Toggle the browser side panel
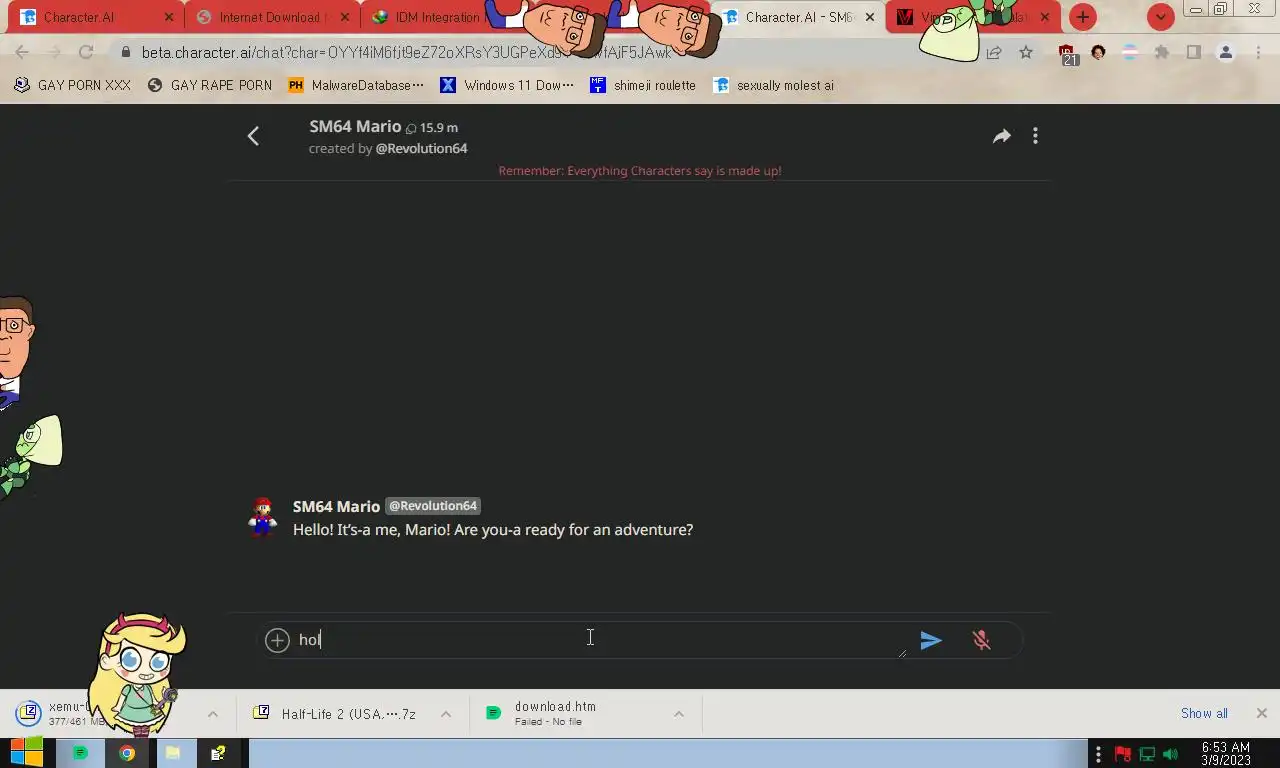 pyautogui.click(x=1193, y=52)
